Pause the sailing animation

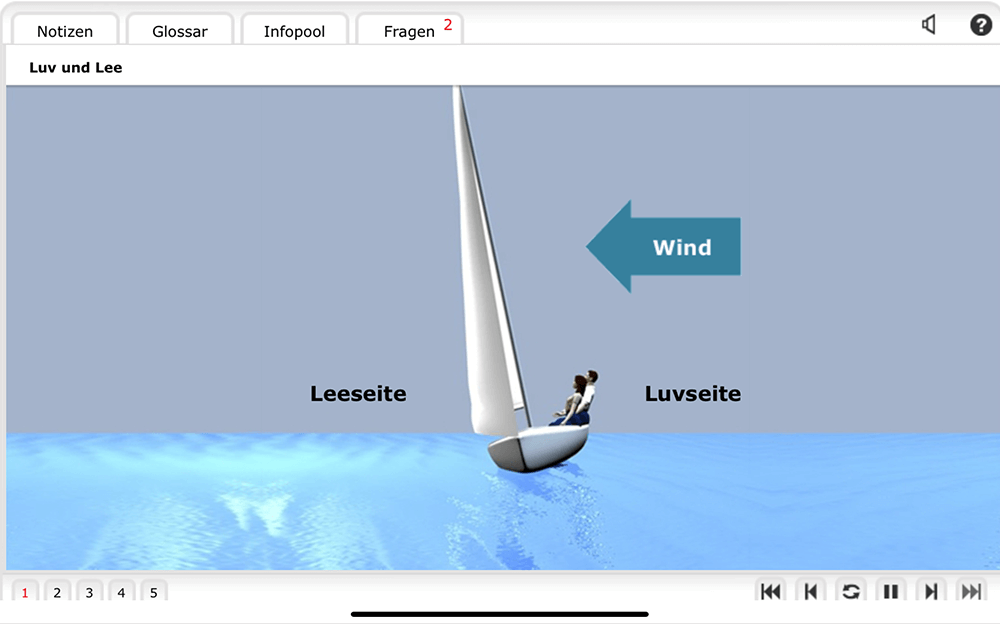891,592
